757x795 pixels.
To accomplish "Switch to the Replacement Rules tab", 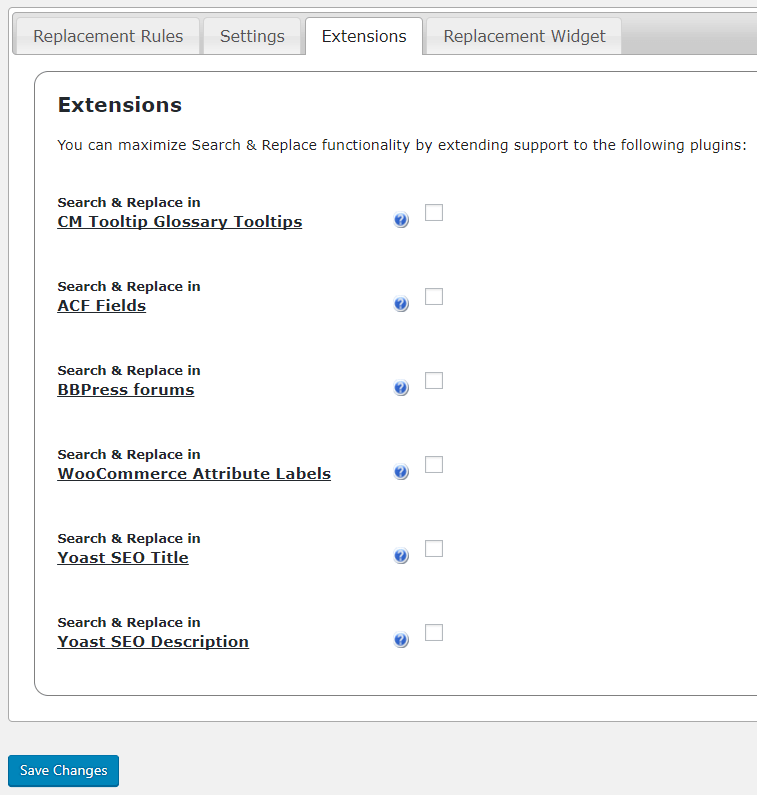I will (108, 36).
